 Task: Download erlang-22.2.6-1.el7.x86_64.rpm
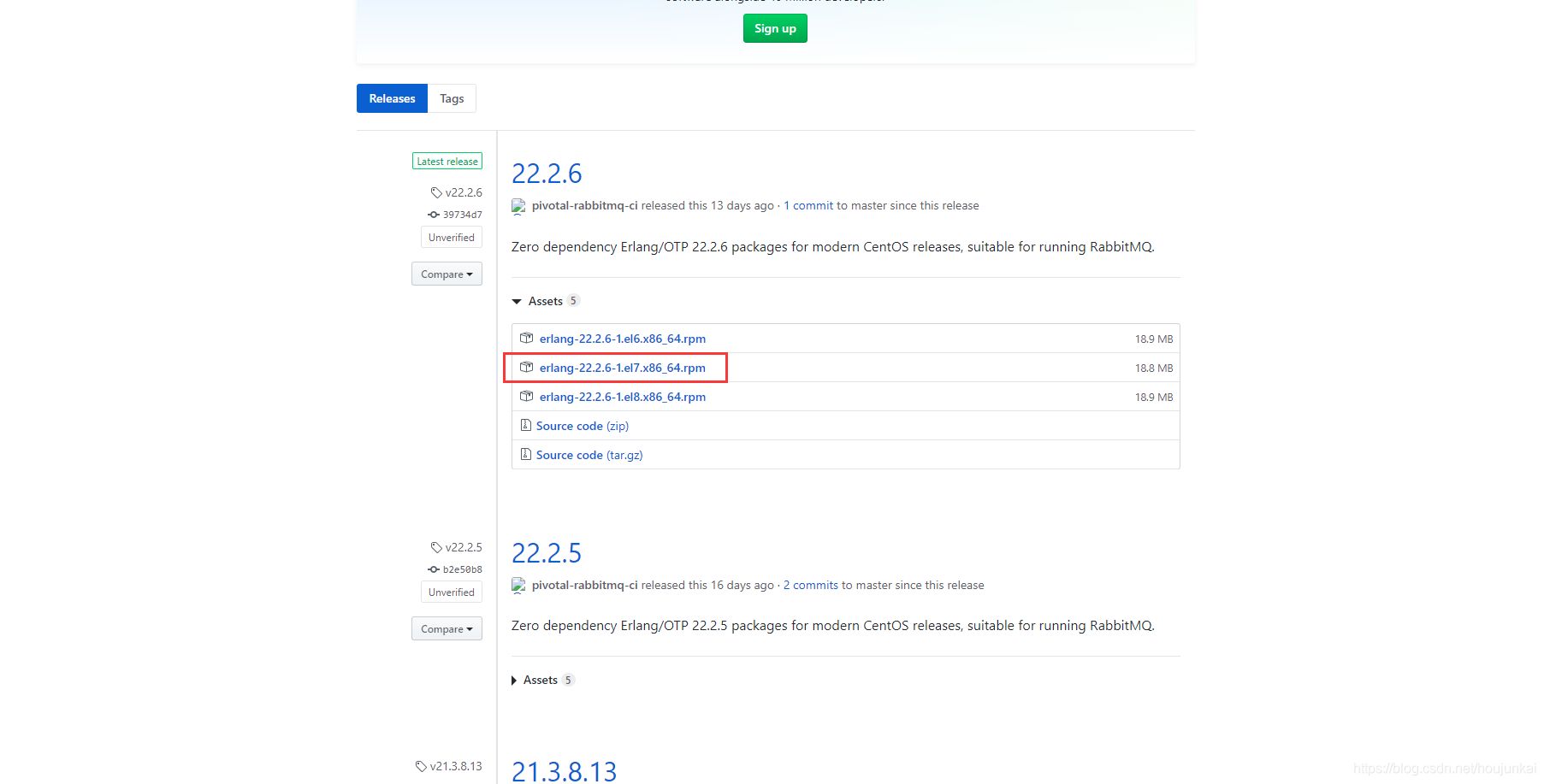pyautogui.click(x=623, y=368)
